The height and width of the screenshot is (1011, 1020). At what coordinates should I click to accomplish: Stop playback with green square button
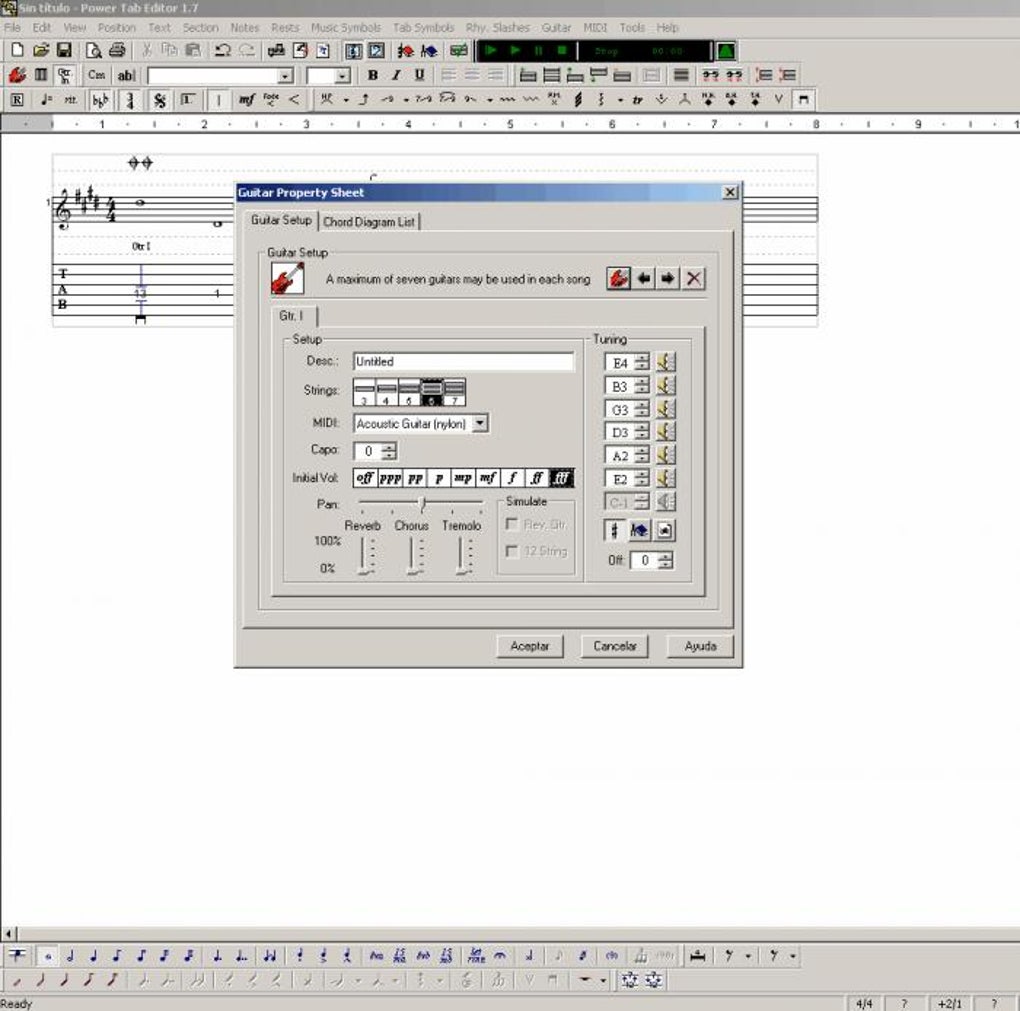pyautogui.click(x=562, y=50)
